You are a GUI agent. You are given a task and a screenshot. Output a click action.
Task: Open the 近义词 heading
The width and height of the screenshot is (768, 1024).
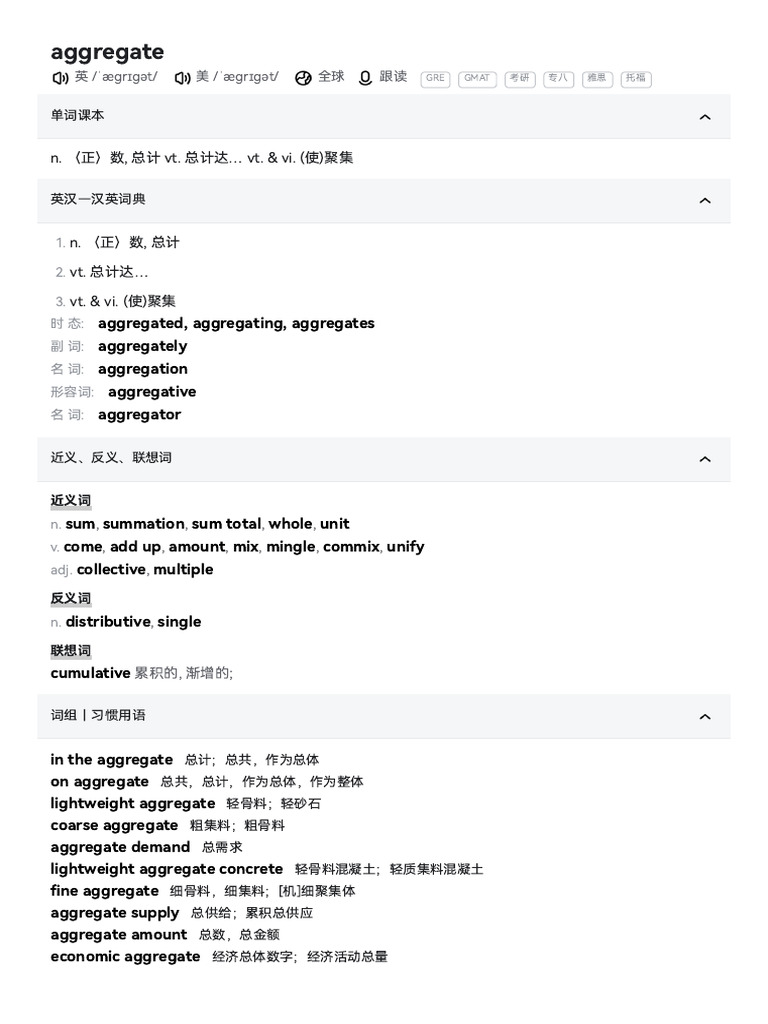[71, 501]
